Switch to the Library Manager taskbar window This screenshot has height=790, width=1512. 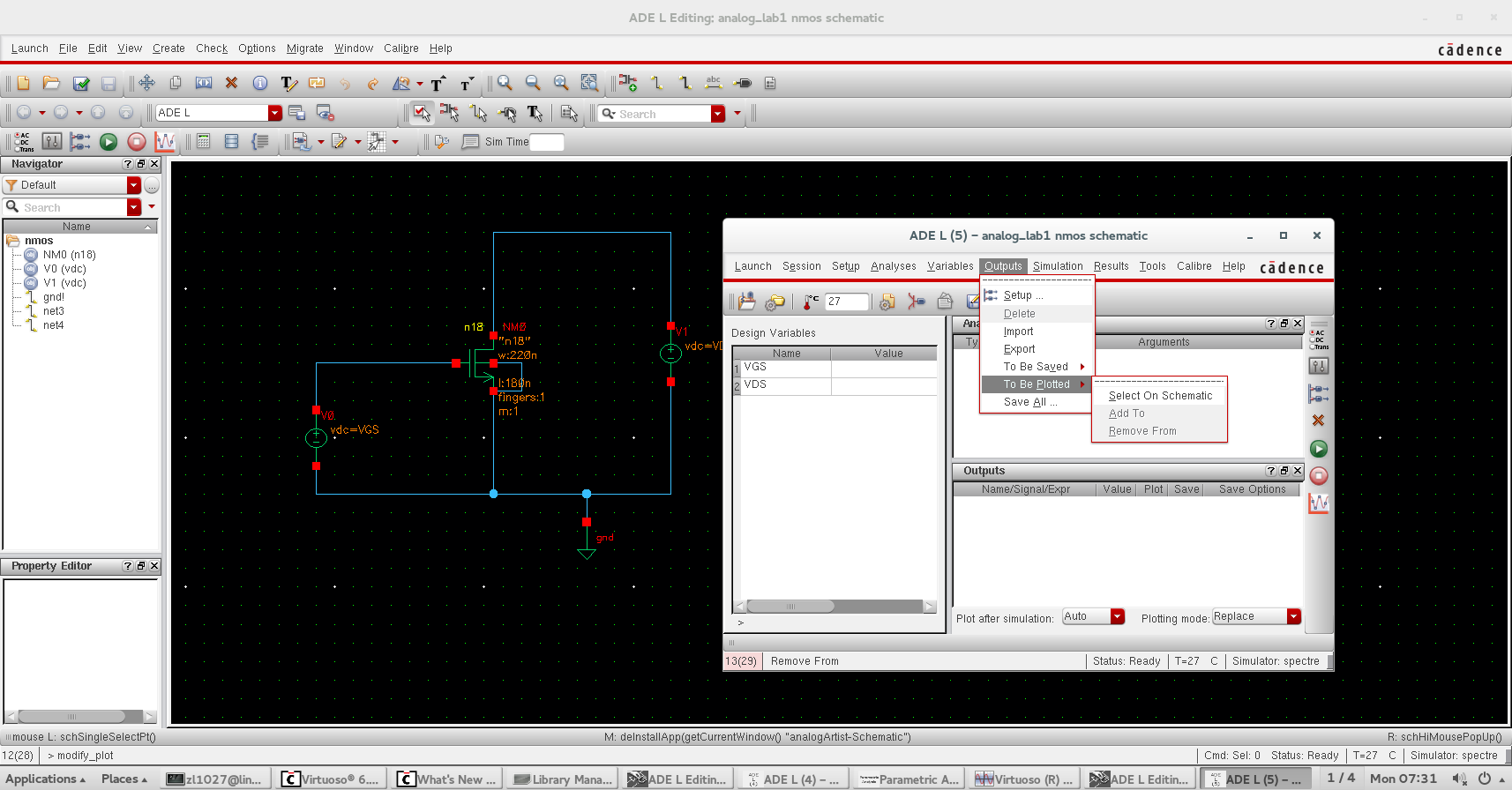(562, 779)
